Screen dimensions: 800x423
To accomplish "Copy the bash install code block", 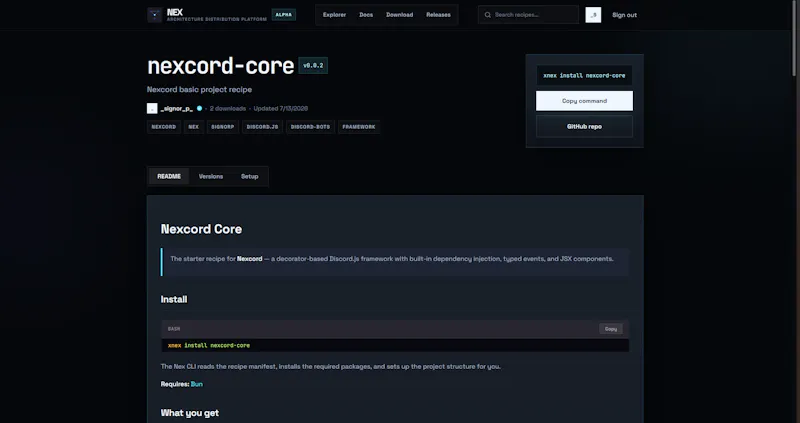I will coord(611,329).
